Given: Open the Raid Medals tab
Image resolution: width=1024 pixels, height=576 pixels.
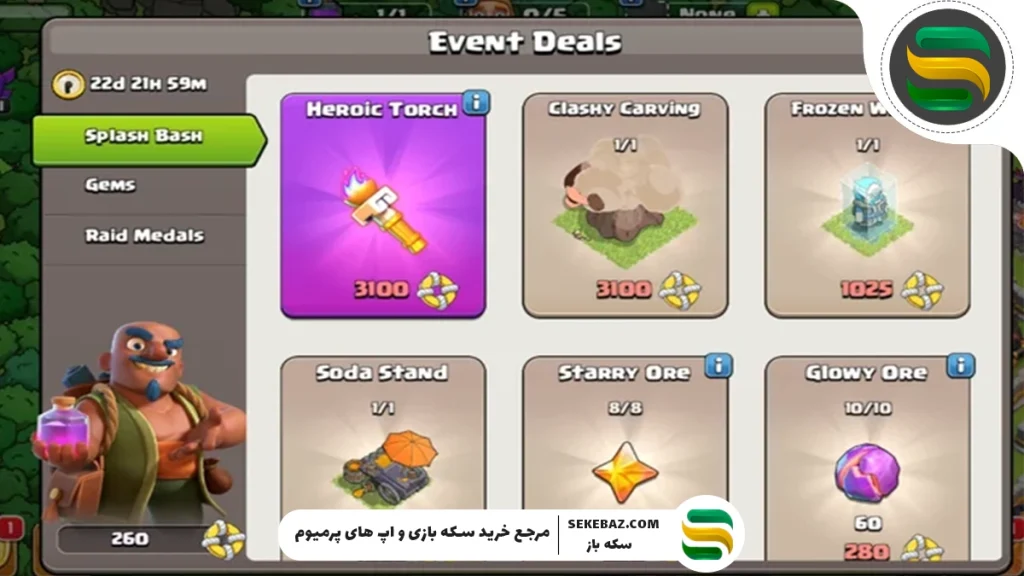Looking at the screenshot, I should [144, 235].
